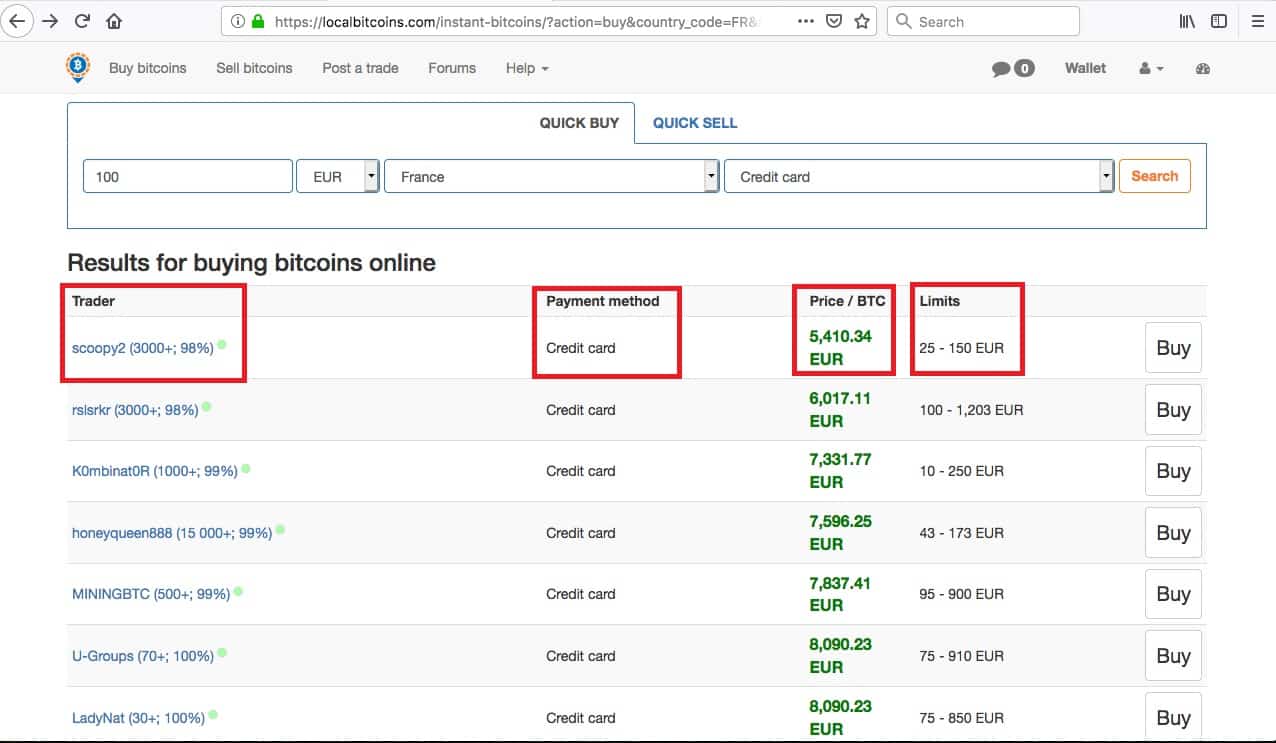Open the Sell bitcoins menu item
This screenshot has width=1276, height=743.
coord(254,68)
